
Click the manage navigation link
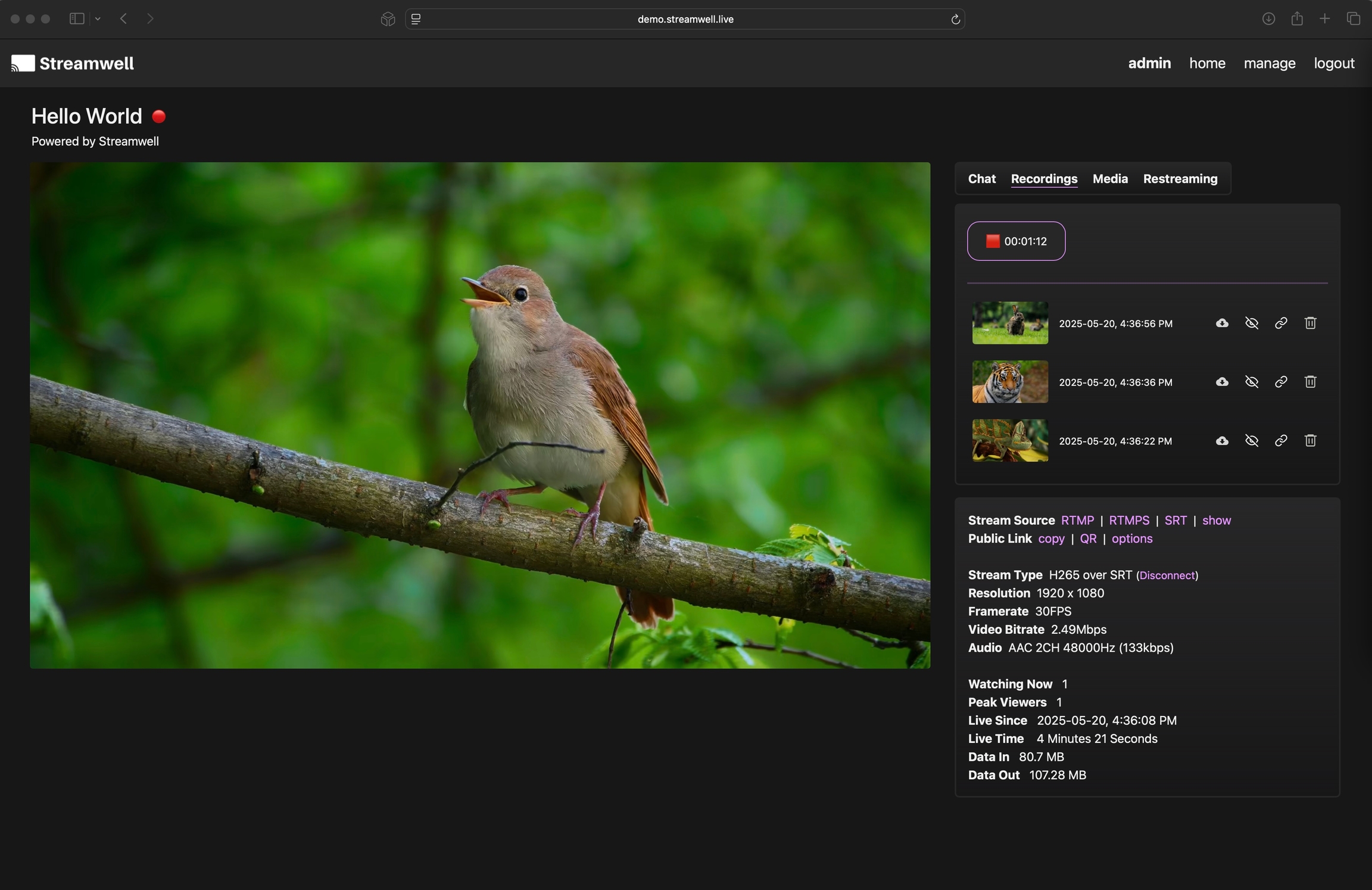click(x=1269, y=63)
